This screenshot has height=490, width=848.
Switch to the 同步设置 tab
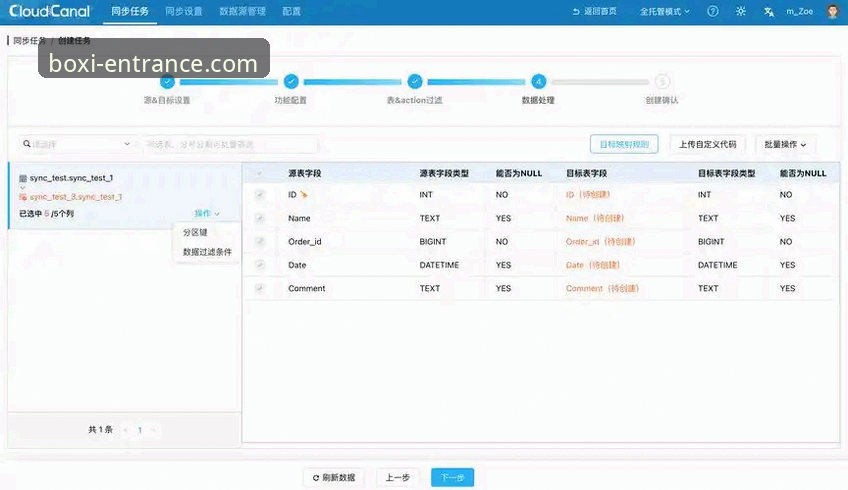point(183,11)
